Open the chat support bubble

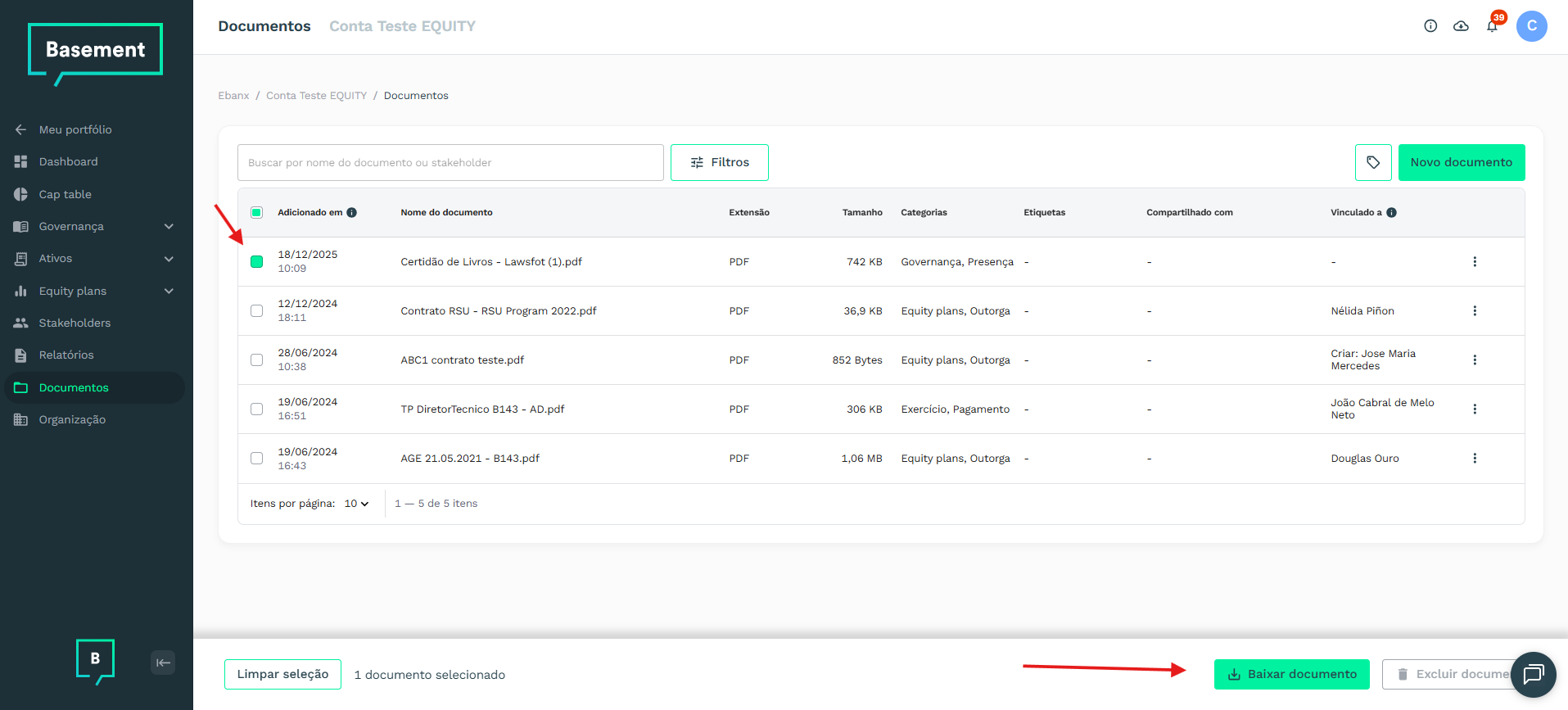(x=1533, y=674)
